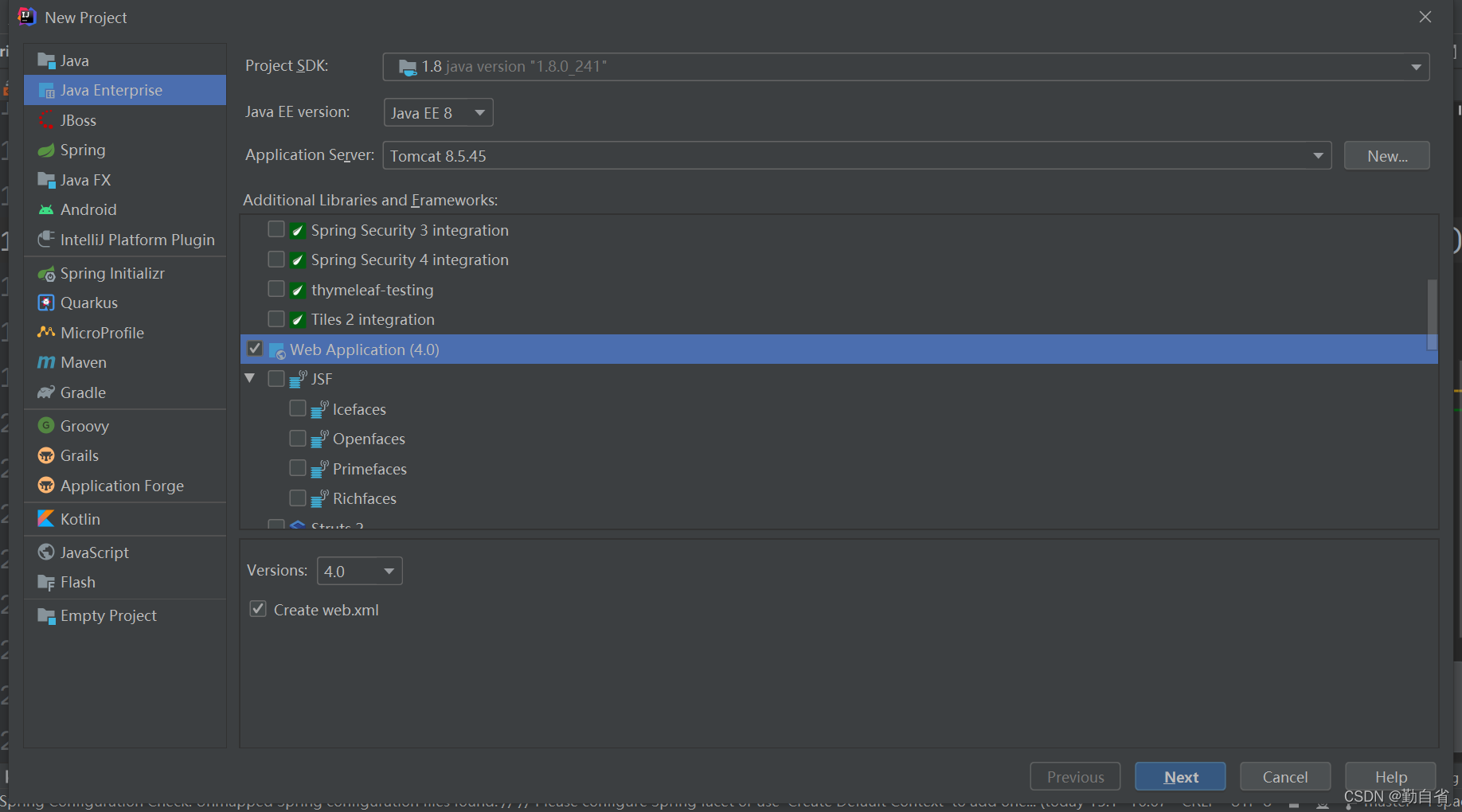This screenshot has height=812, width=1462.
Task: Click the JSF framework icon
Action: [x=298, y=380]
